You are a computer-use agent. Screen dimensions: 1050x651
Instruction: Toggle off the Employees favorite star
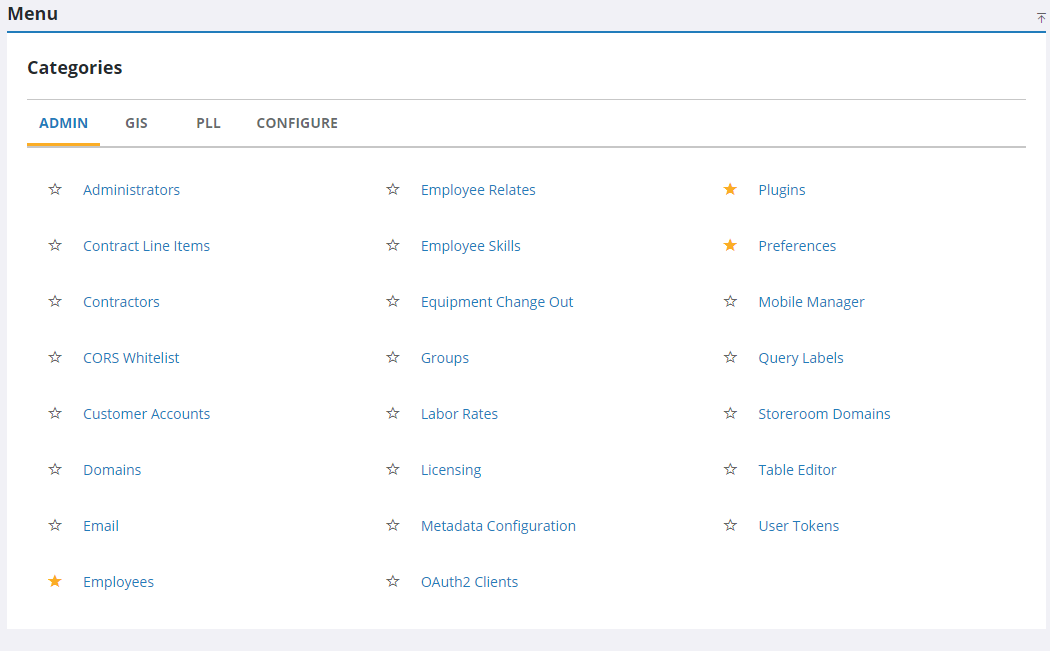point(55,581)
